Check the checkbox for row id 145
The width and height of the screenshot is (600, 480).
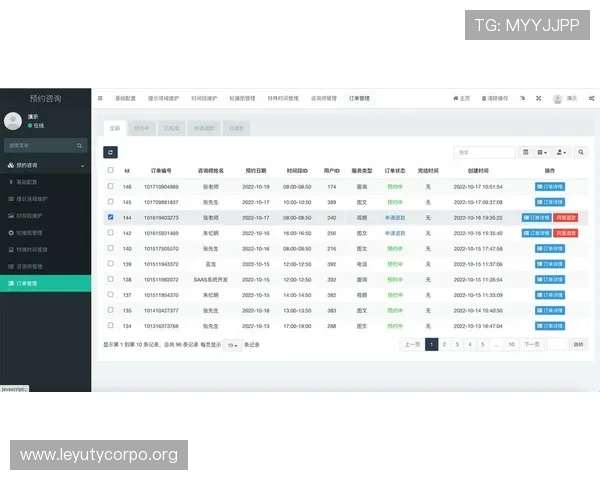pos(111,201)
